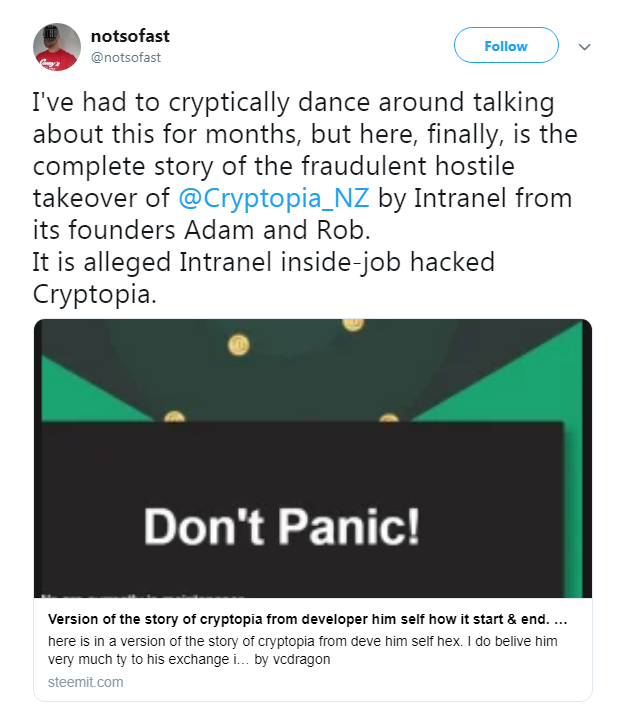Click the top-center gold coin in the image
Screen dimensions: 630x713
pyautogui.click(x=352, y=323)
